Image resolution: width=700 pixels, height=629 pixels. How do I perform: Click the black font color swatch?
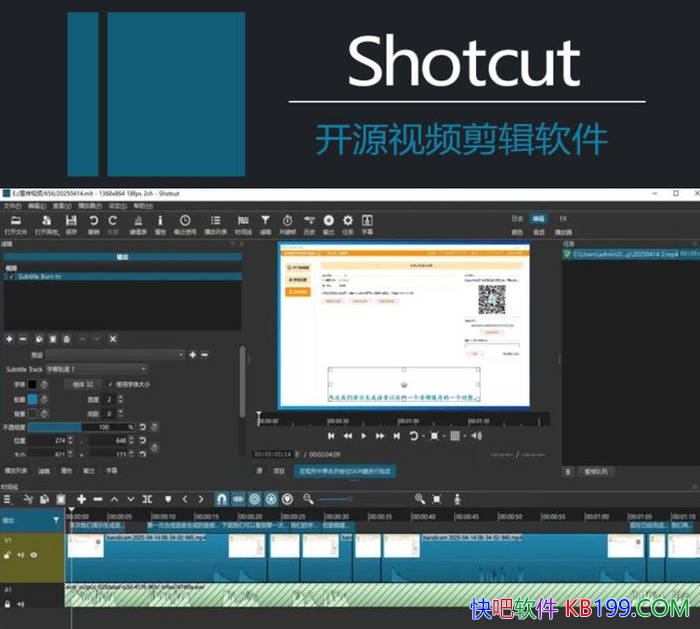(32, 384)
